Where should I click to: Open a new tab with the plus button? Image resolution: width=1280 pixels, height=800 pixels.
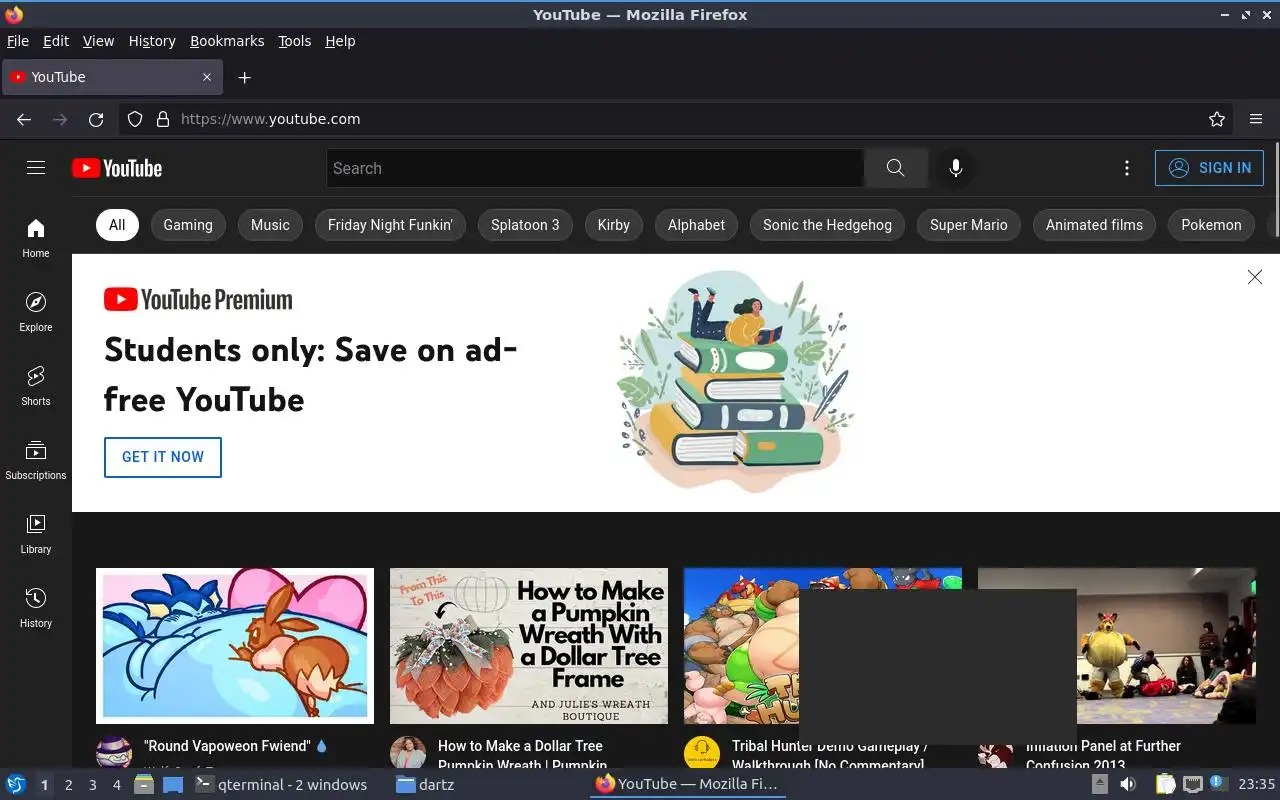click(244, 77)
